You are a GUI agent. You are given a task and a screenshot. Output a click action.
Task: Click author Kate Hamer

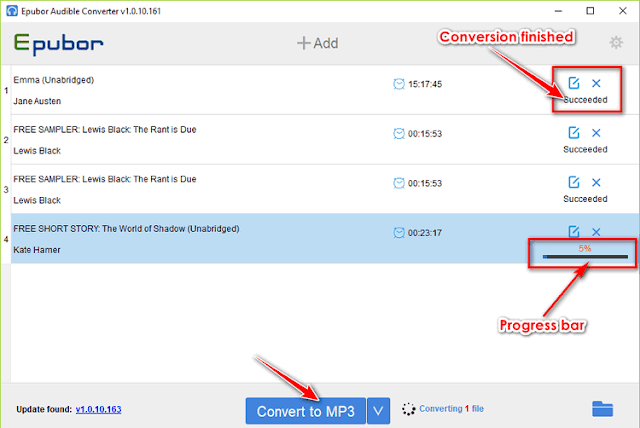coord(37,250)
